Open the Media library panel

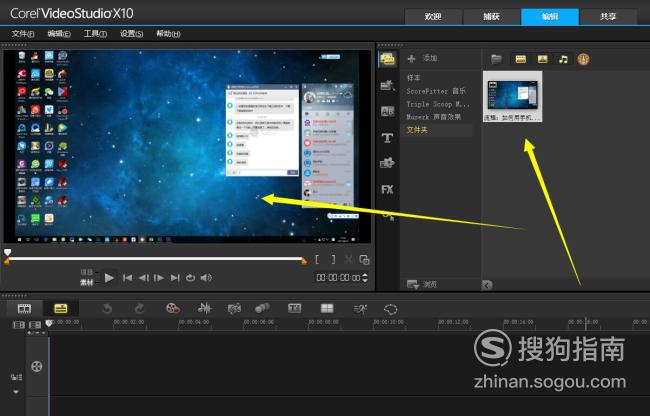click(387, 59)
